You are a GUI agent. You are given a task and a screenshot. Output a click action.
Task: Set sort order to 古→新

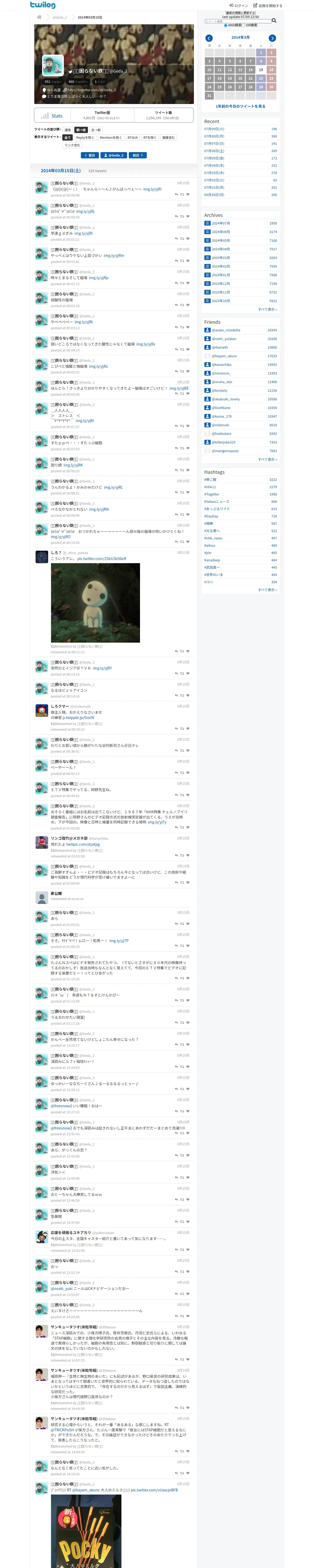96,130
